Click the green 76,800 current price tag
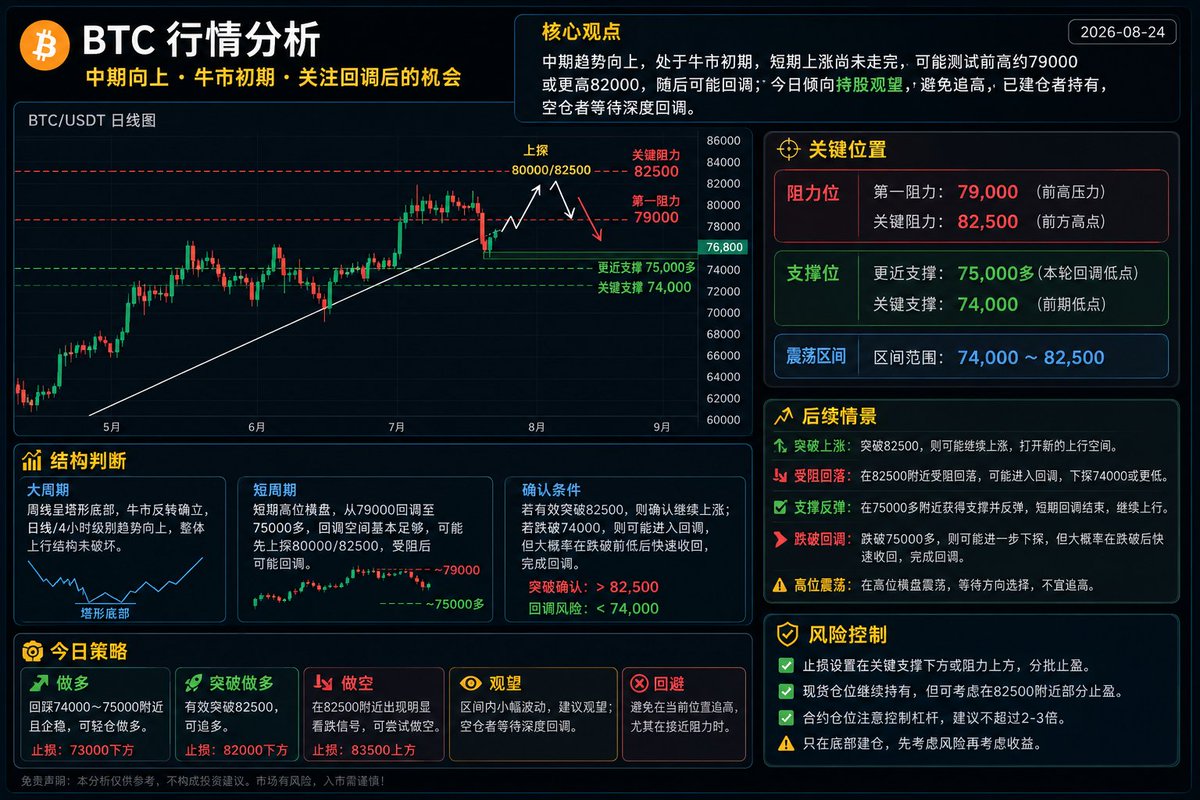The height and width of the screenshot is (800, 1200). [724, 246]
